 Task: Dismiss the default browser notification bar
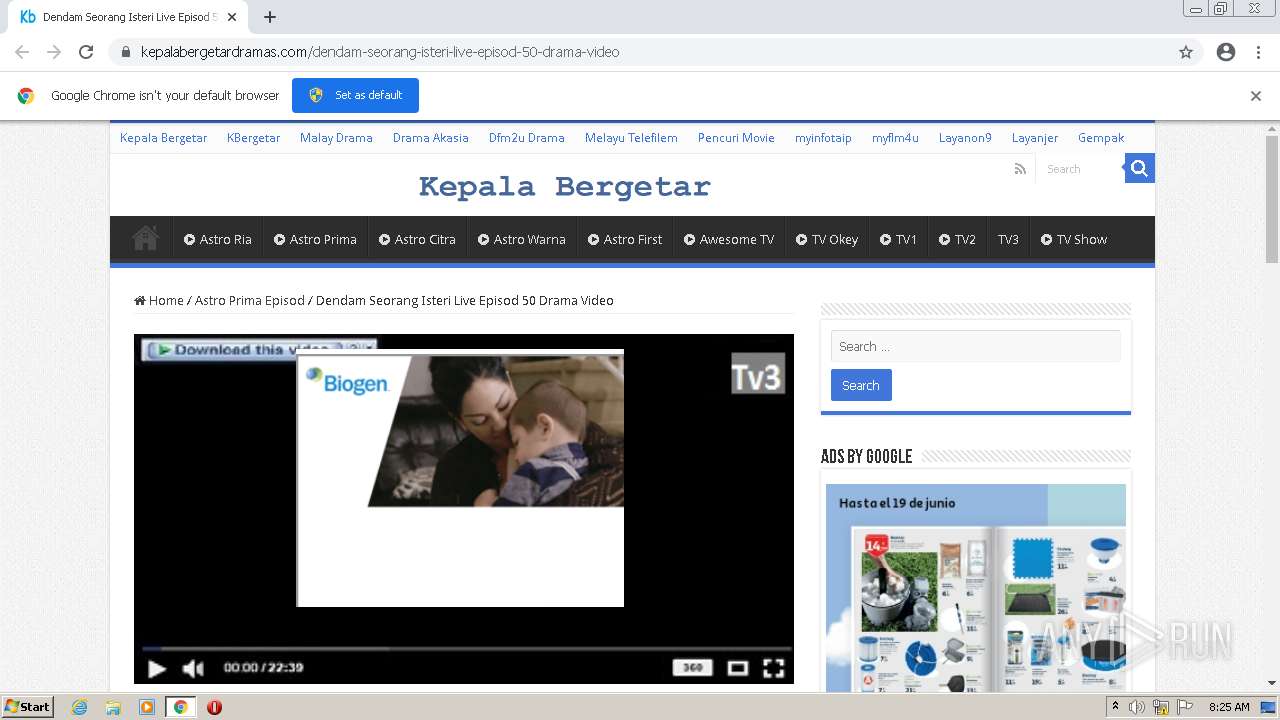pyautogui.click(x=1255, y=96)
